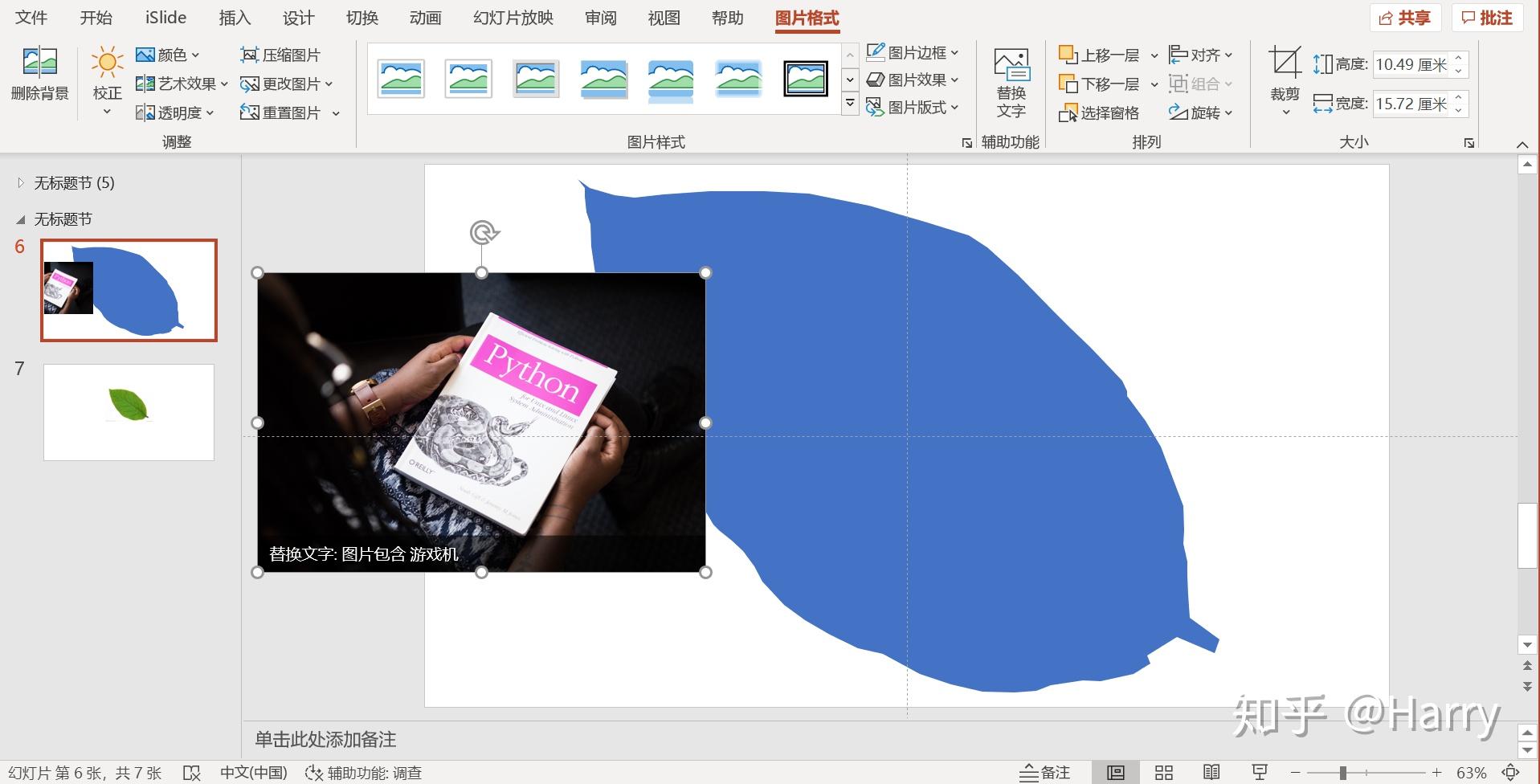
Task: Expand the picture styles gallery more arrow
Action: tap(850, 104)
